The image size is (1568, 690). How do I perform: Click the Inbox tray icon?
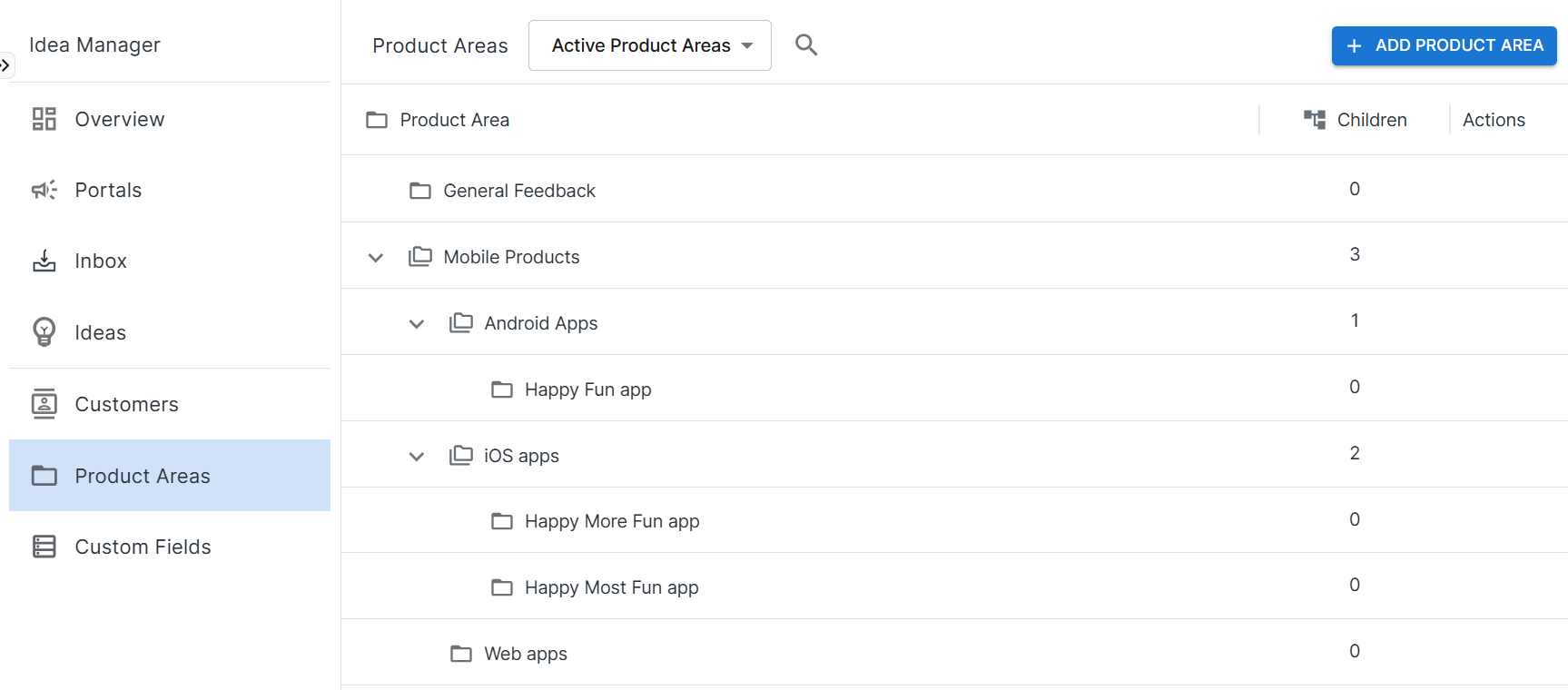pyautogui.click(x=44, y=261)
